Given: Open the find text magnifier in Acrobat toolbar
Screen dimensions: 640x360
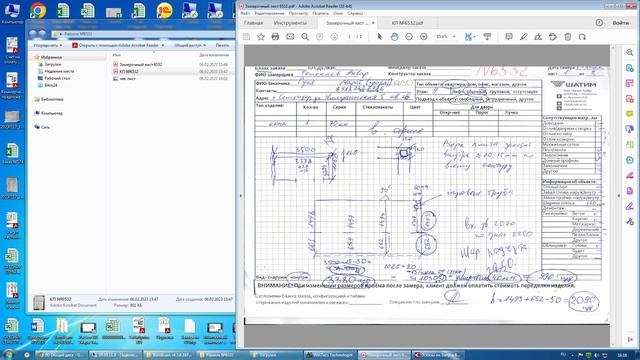Looking at the screenshot, I should pyautogui.click(x=305, y=37).
